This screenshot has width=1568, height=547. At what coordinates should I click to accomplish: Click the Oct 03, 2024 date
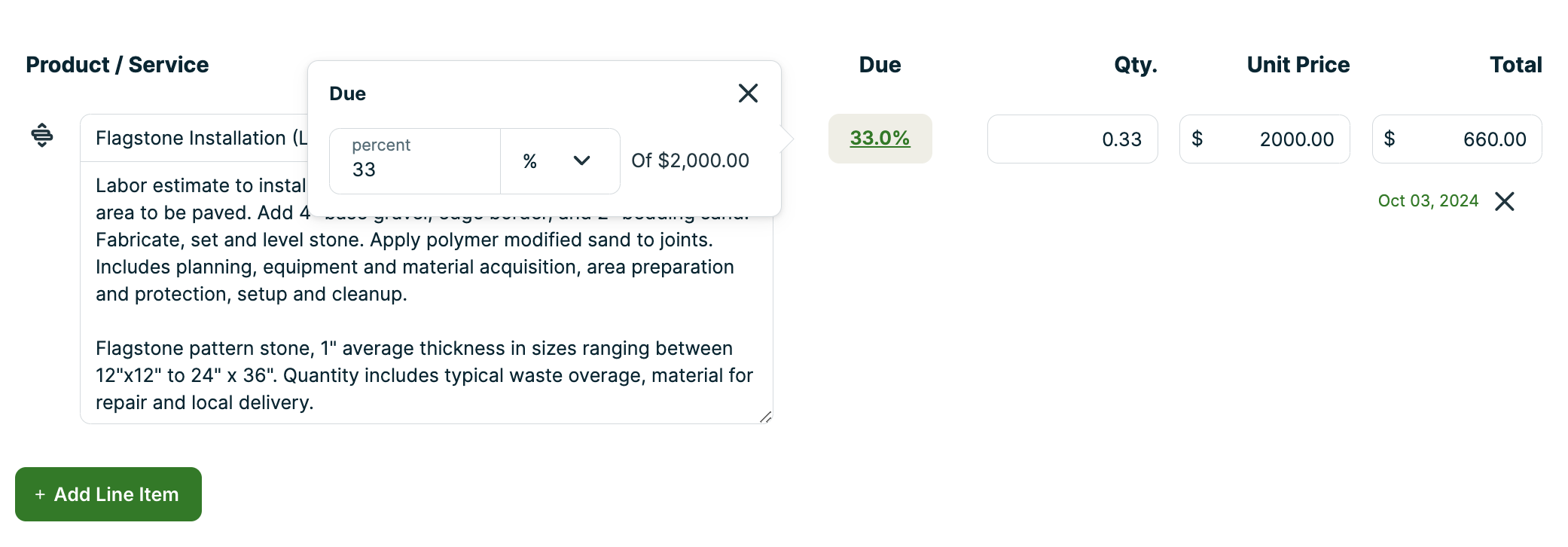pos(1428,201)
